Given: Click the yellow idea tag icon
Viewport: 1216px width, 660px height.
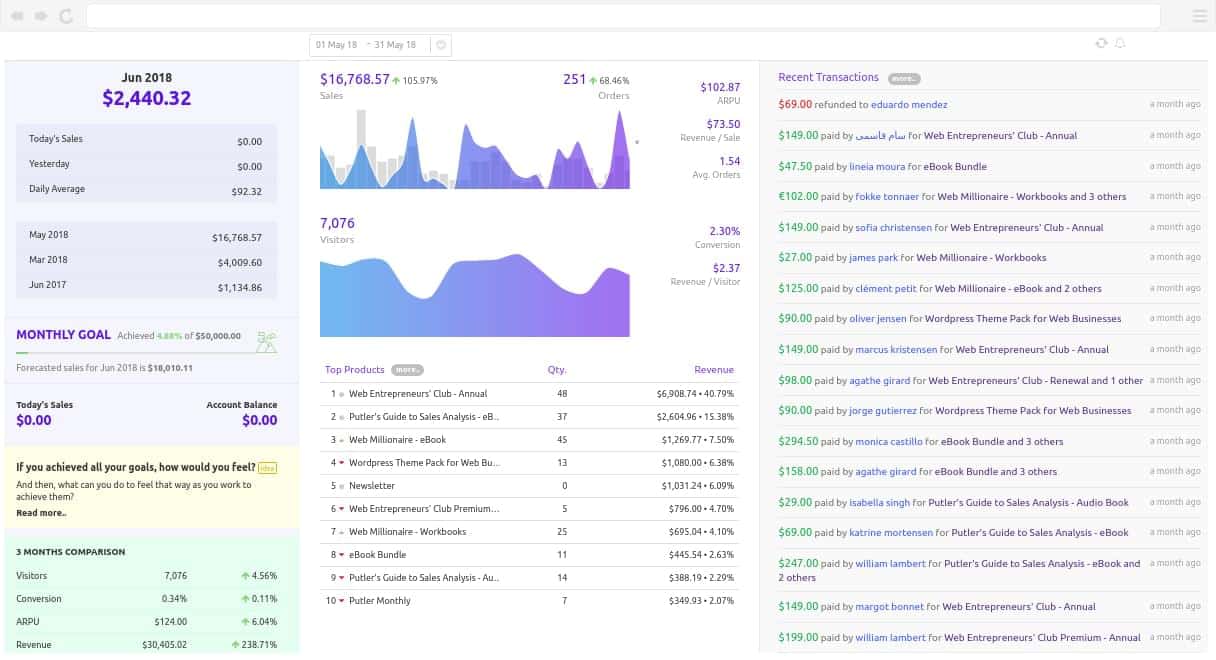Looking at the screenshot, I should coord(267,468).
